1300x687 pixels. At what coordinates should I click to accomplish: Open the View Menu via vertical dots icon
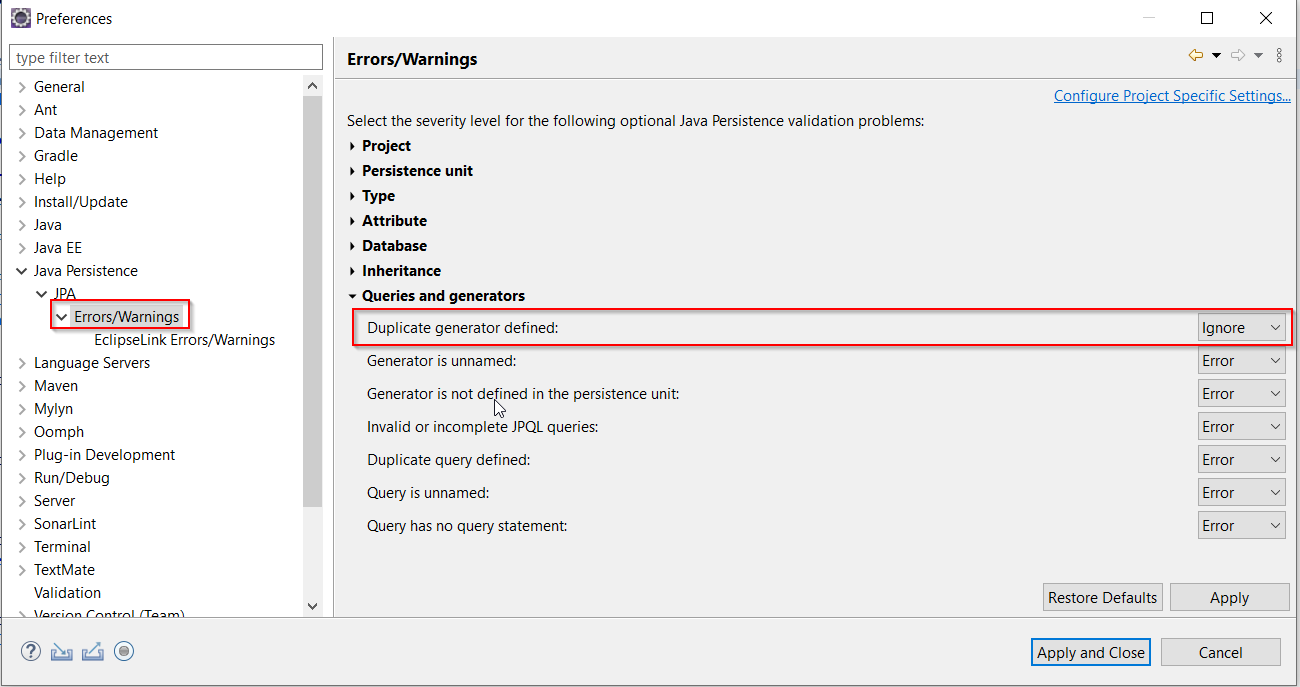coord(1279,55)
